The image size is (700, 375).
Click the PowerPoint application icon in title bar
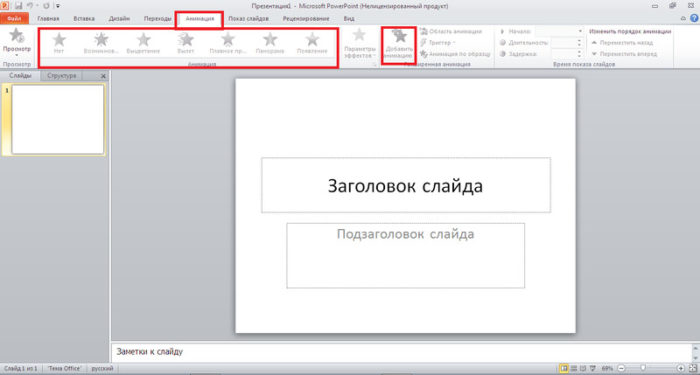pyautogui.click(x=5, y=6)
